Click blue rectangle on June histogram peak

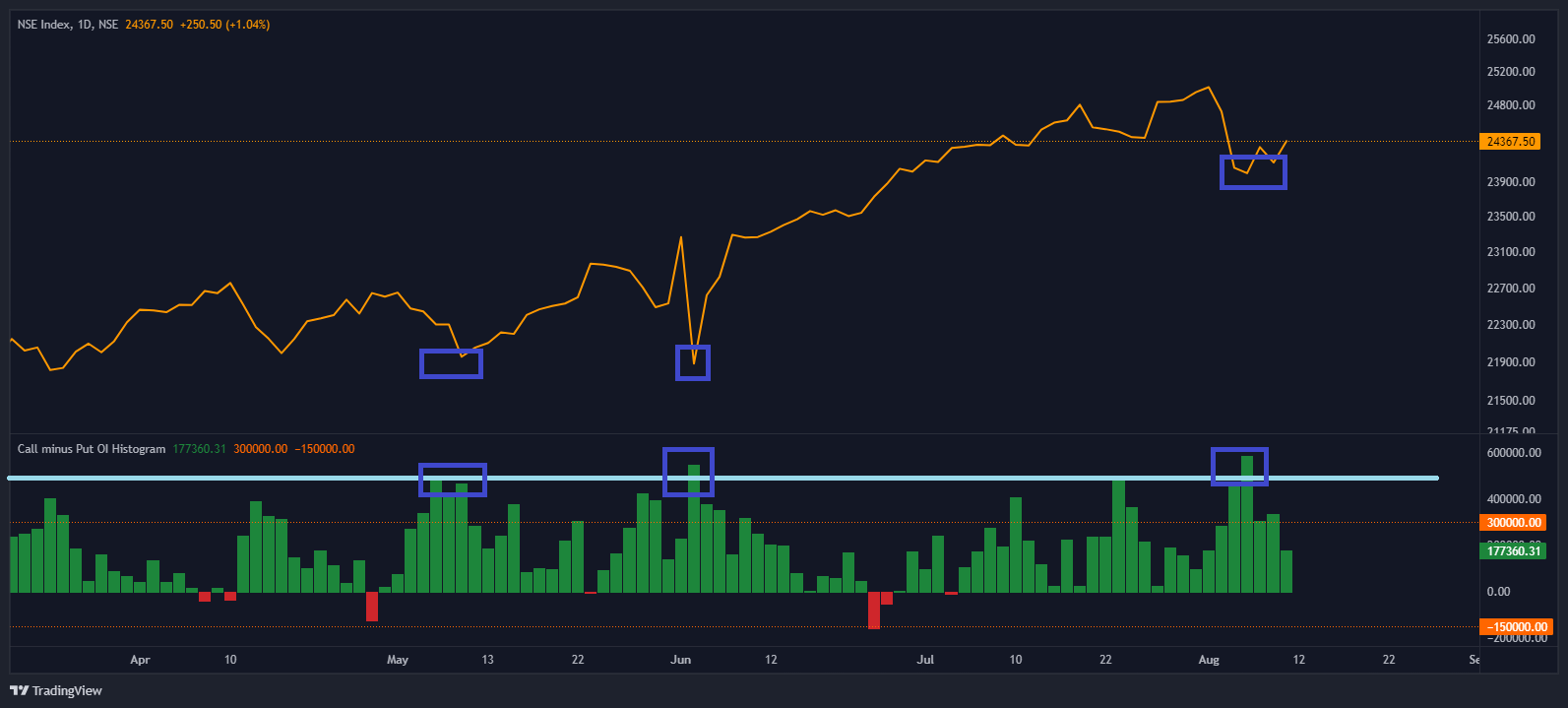coord(688,472)
